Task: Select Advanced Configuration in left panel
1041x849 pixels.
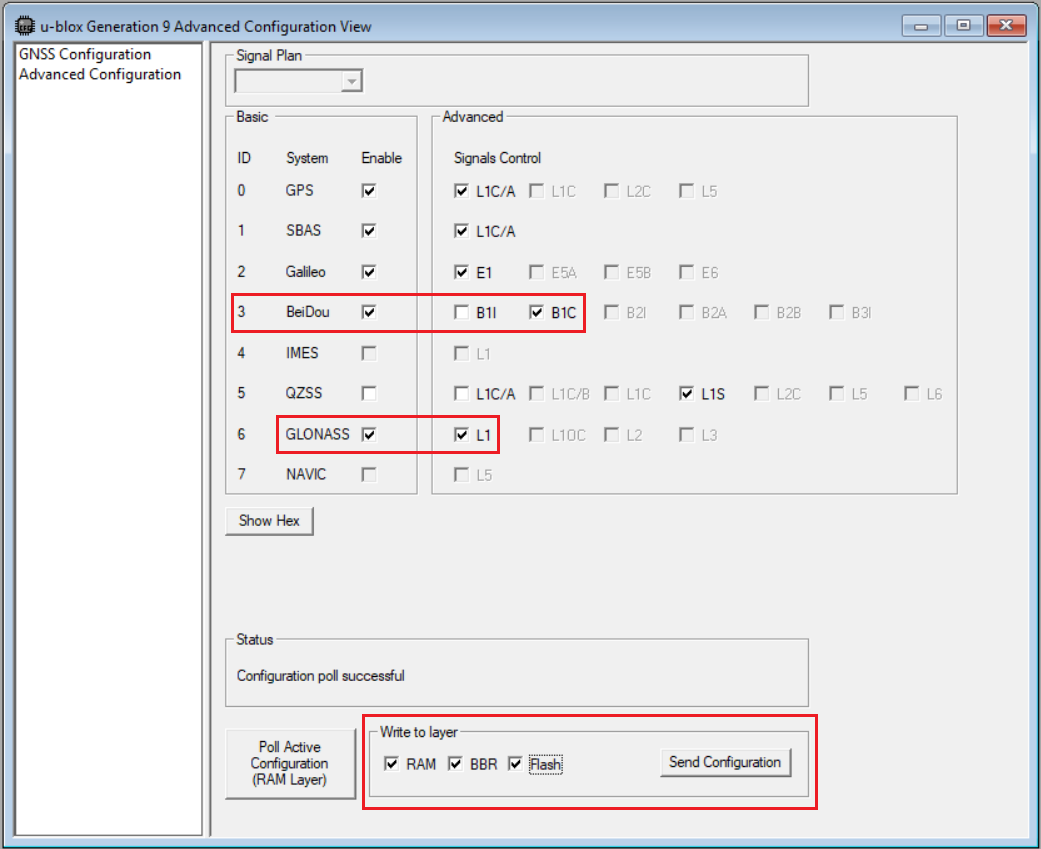Action: click(100, 74)
